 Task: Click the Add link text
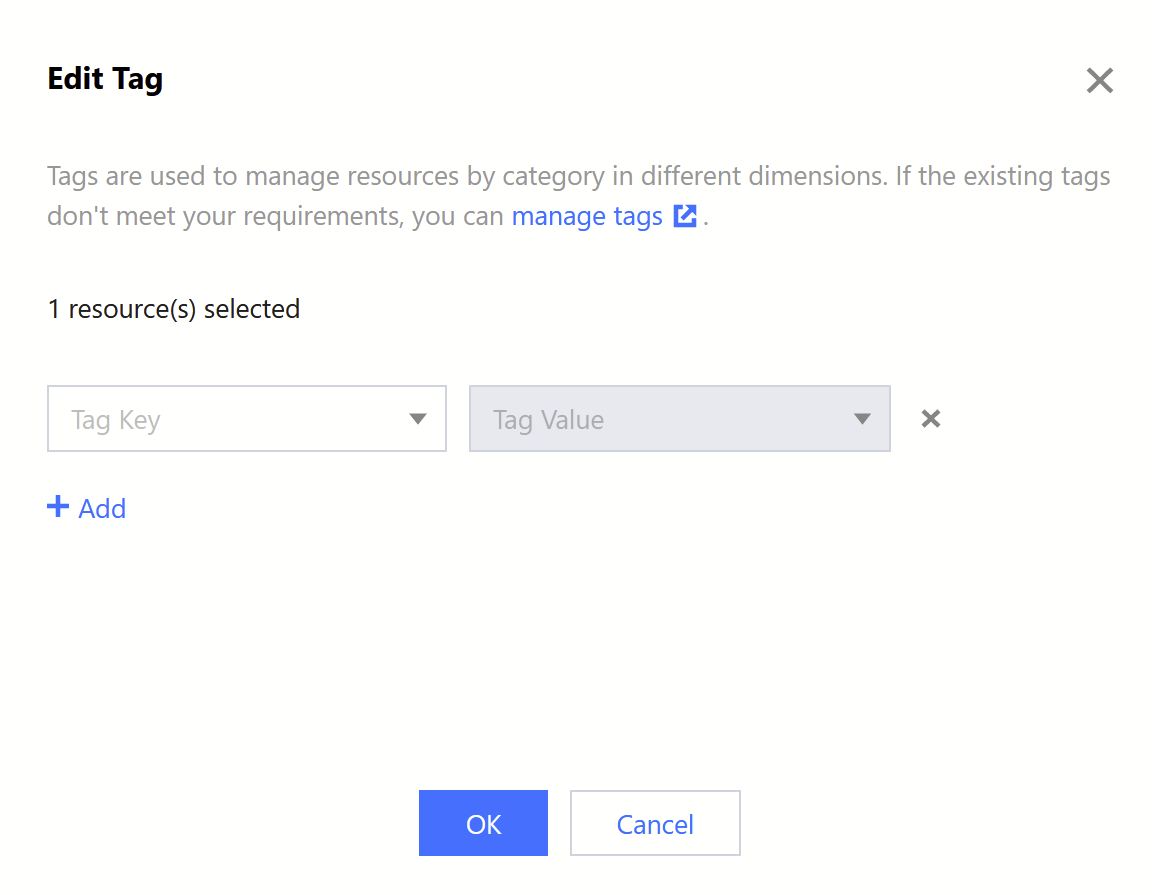[x=102, y=508]
